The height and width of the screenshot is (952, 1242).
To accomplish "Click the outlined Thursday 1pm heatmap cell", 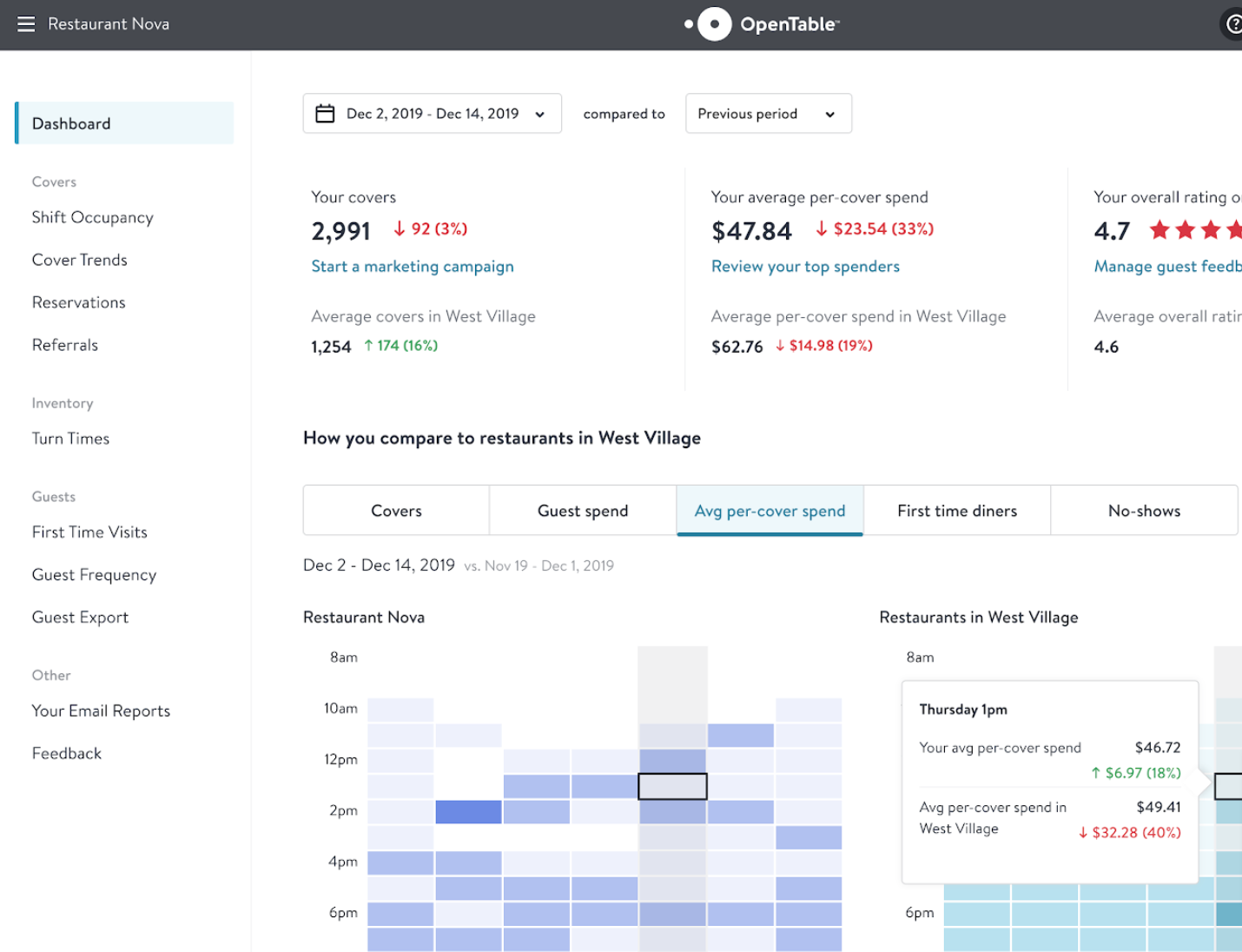I will 672,786.
